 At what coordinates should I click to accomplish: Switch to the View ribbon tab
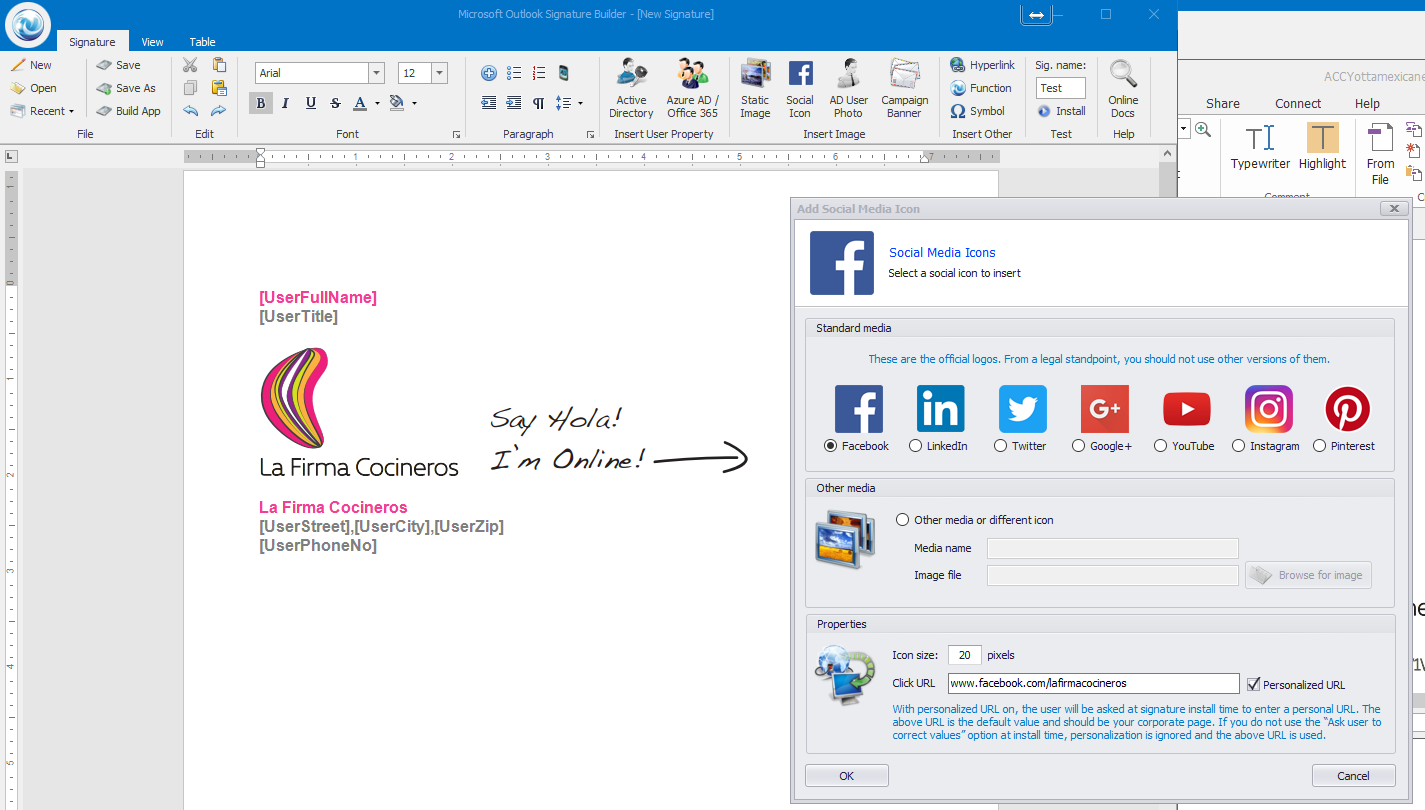tap(152, 42)
